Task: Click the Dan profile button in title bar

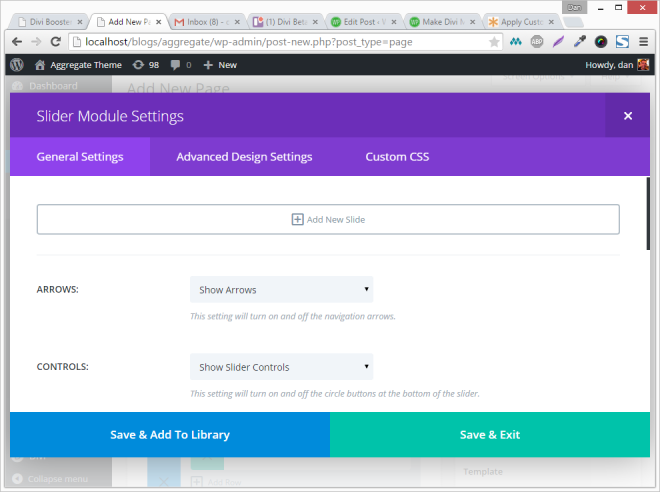Action: 574,7
